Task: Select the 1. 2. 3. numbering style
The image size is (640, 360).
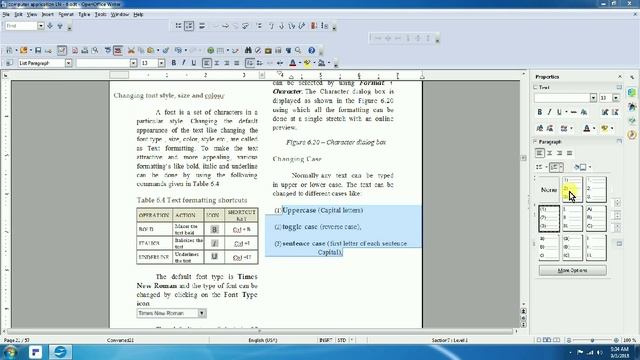Action: pos(596,190)
